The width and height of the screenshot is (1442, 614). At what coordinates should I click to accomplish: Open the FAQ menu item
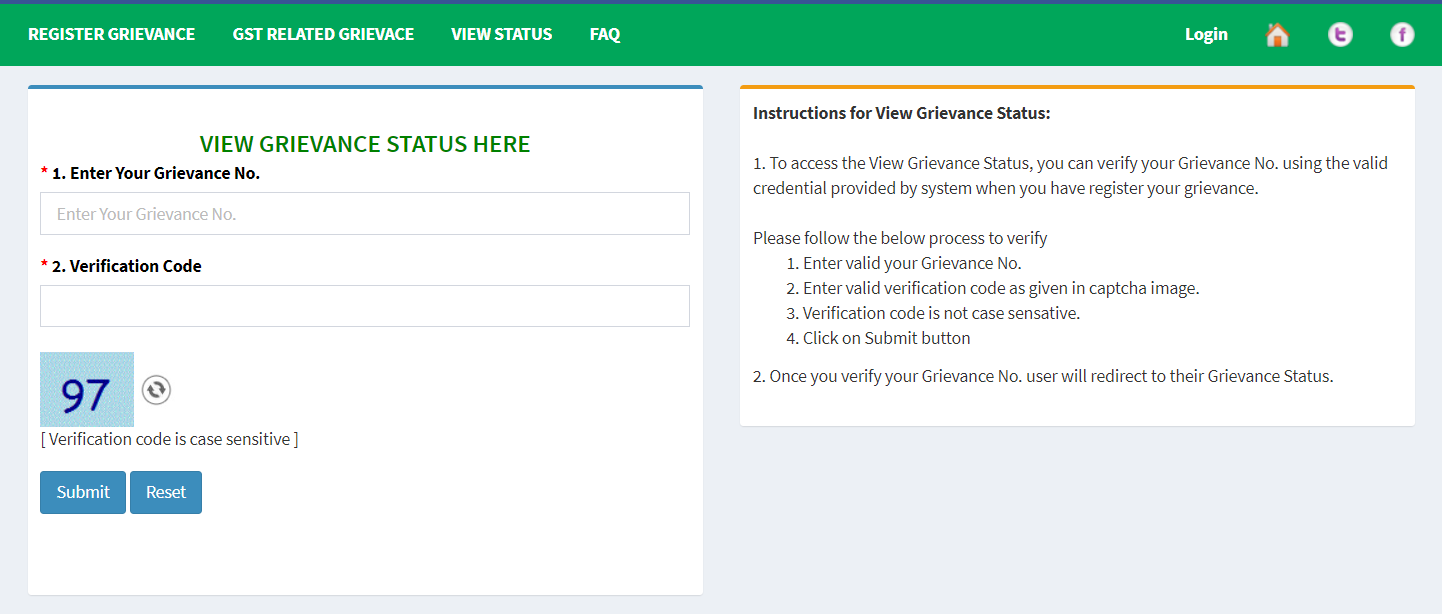pos(604,34)
